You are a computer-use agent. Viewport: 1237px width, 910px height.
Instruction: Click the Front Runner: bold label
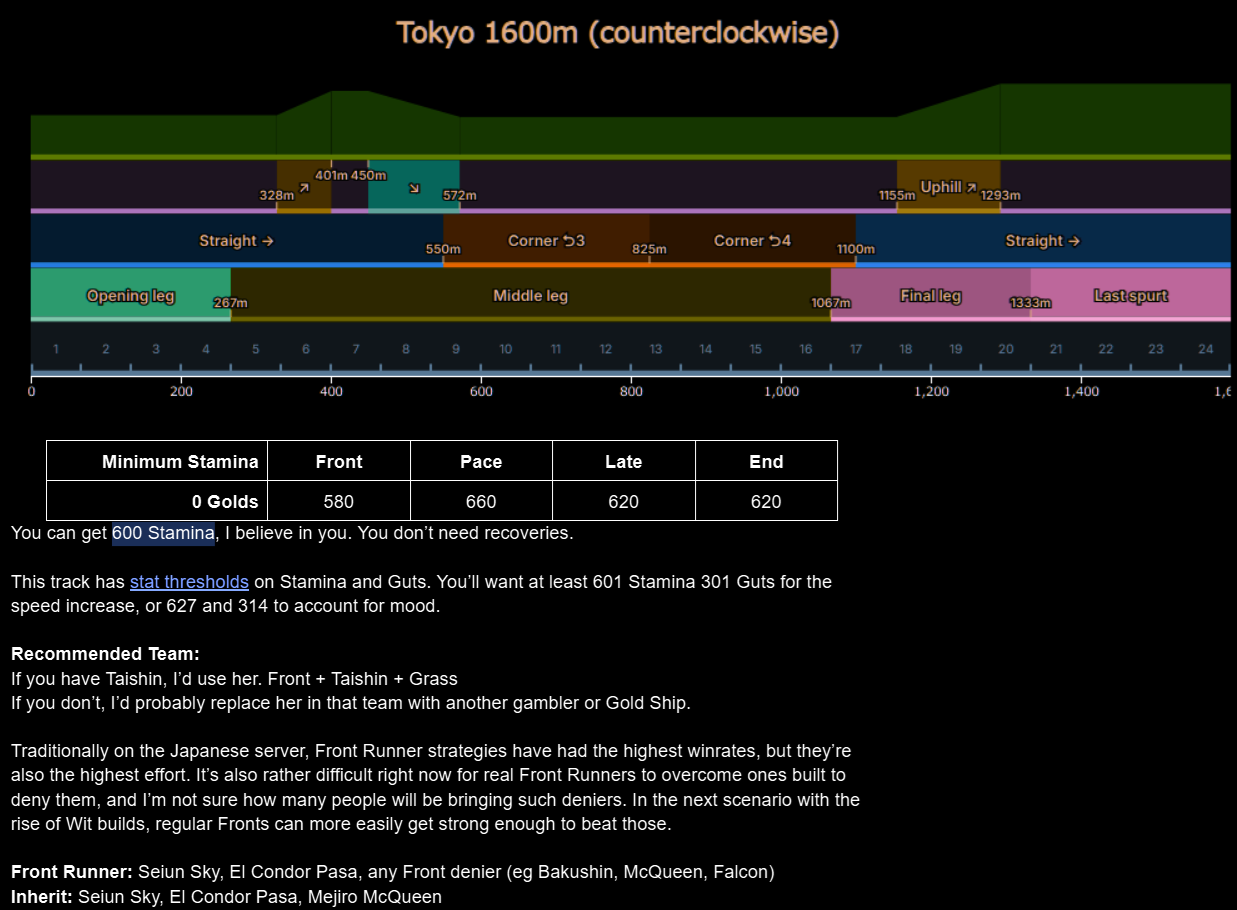click(71, 871)
